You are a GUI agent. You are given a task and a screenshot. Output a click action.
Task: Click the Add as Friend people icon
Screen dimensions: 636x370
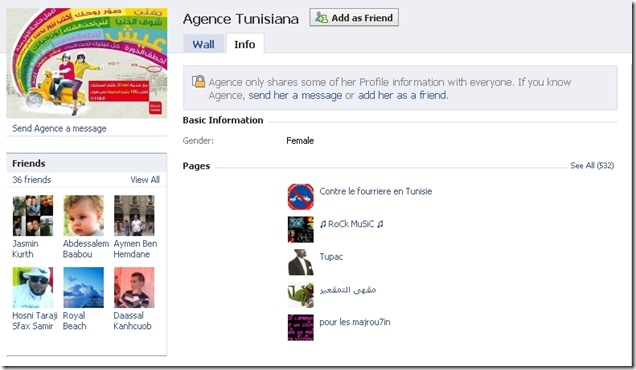(x=321, y=17)
